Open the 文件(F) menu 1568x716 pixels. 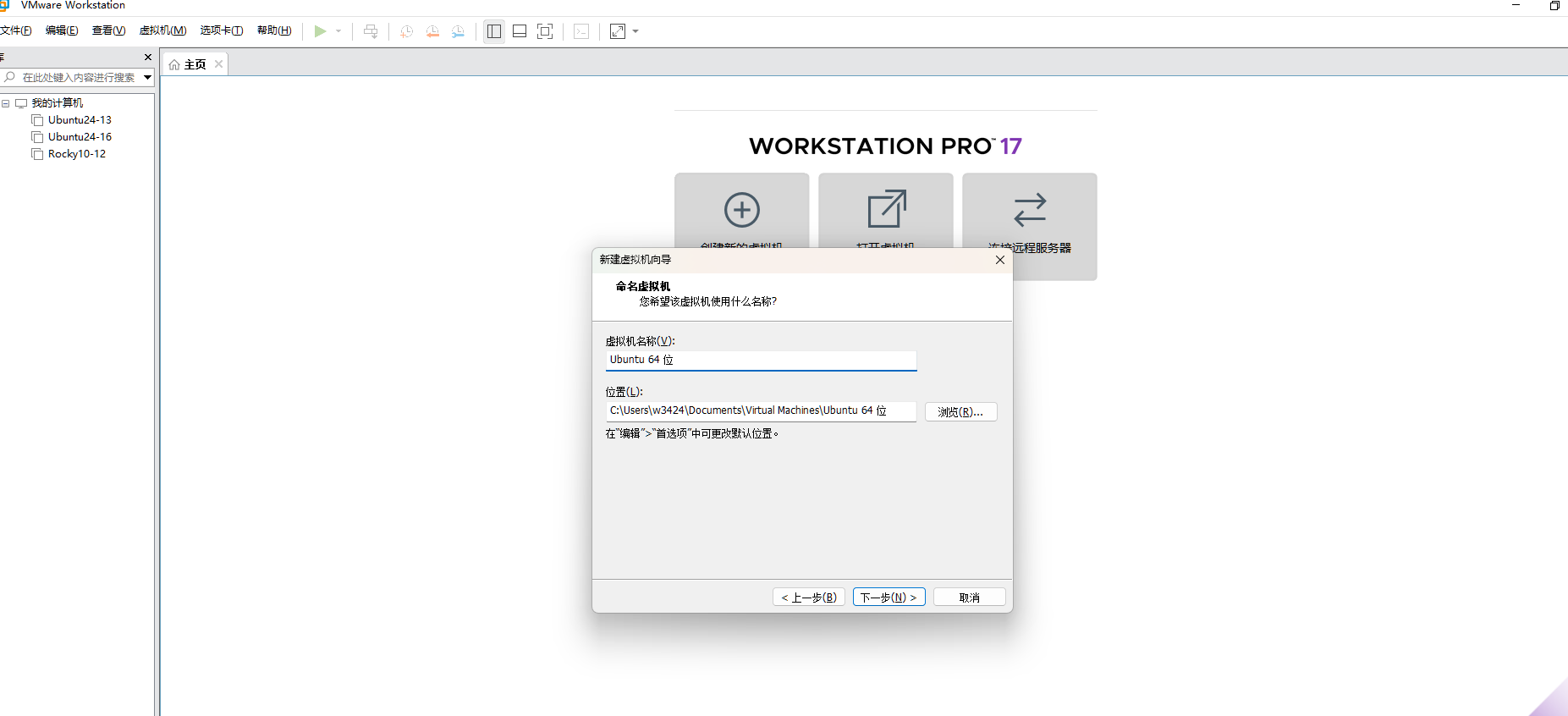(x=15, y=30)
